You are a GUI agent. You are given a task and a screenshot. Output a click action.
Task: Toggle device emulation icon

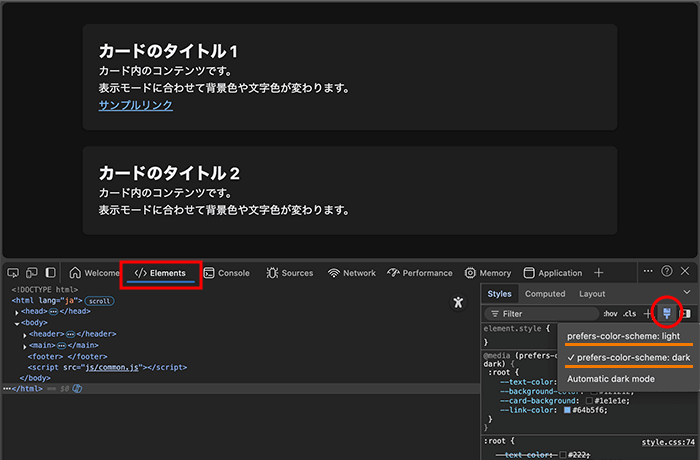click(32, 273)
